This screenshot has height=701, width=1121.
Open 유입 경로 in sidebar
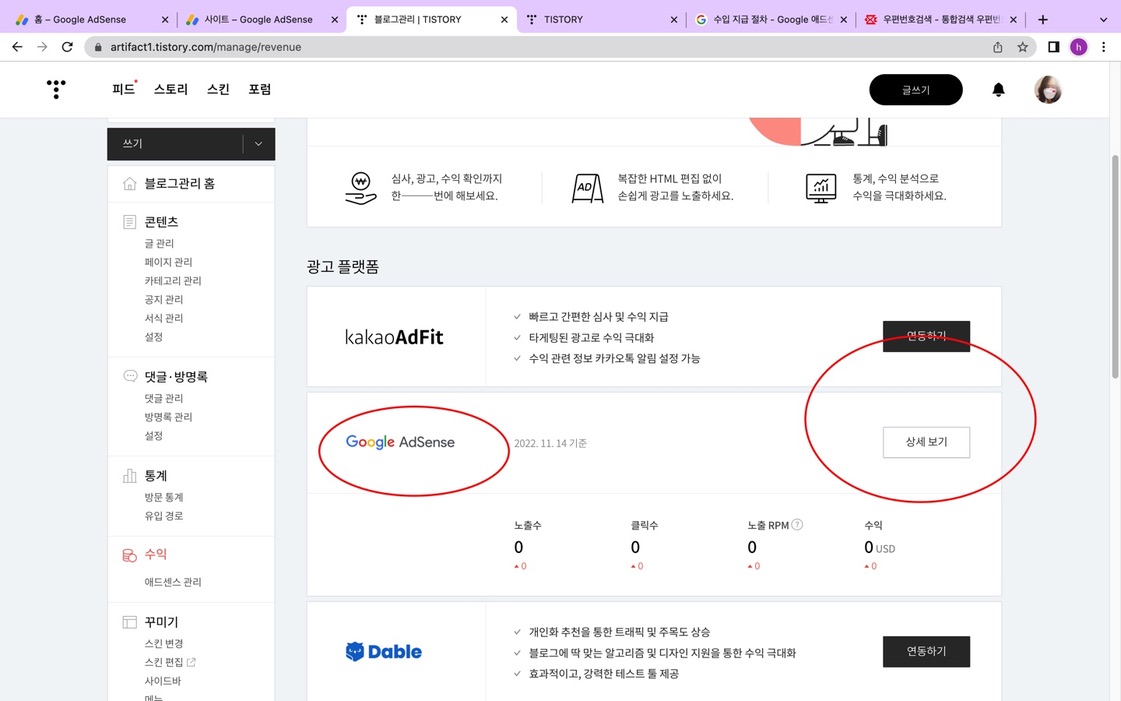pos(164,515)
